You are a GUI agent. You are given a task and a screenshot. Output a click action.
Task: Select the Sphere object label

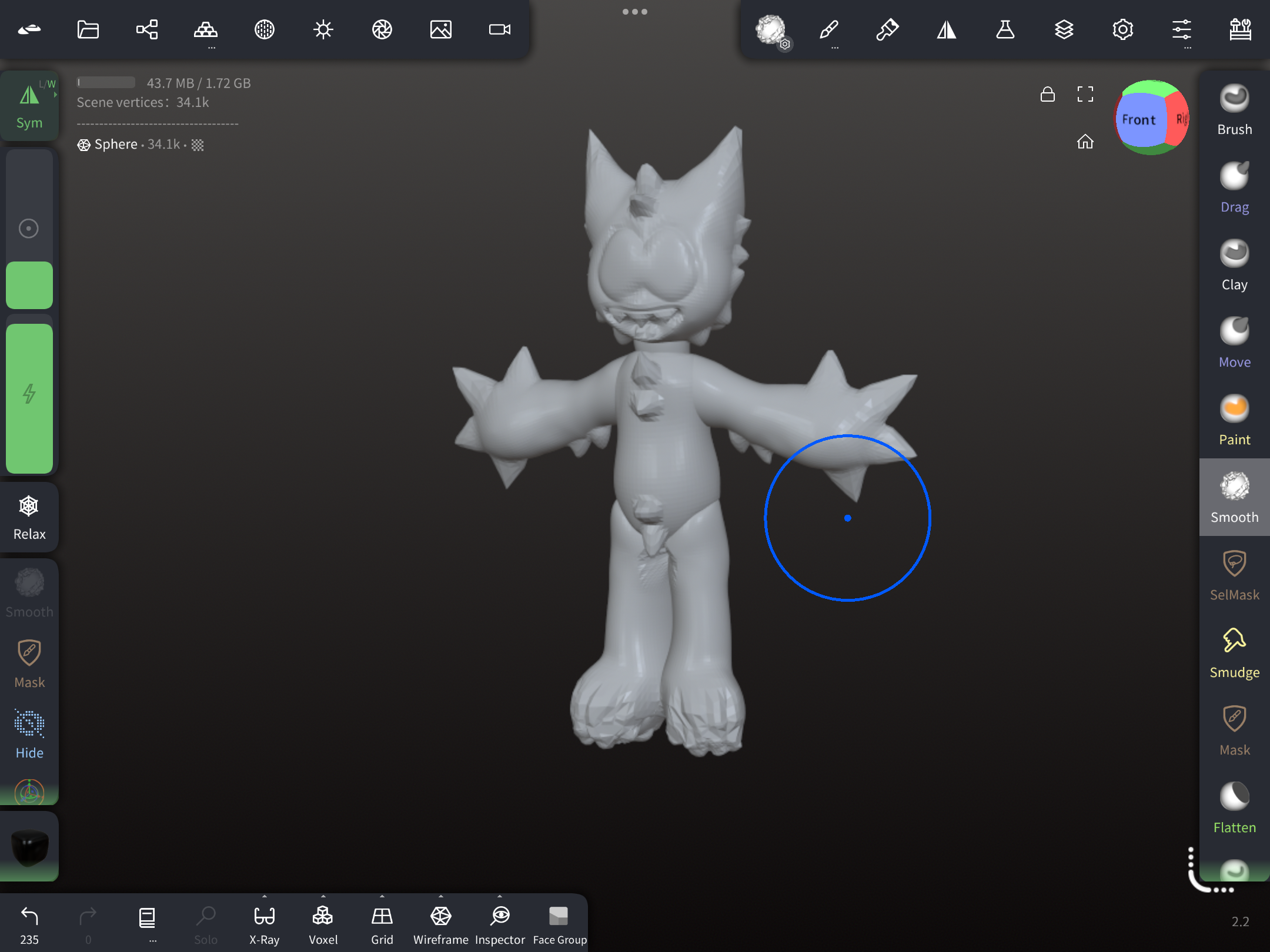[115, 145]
